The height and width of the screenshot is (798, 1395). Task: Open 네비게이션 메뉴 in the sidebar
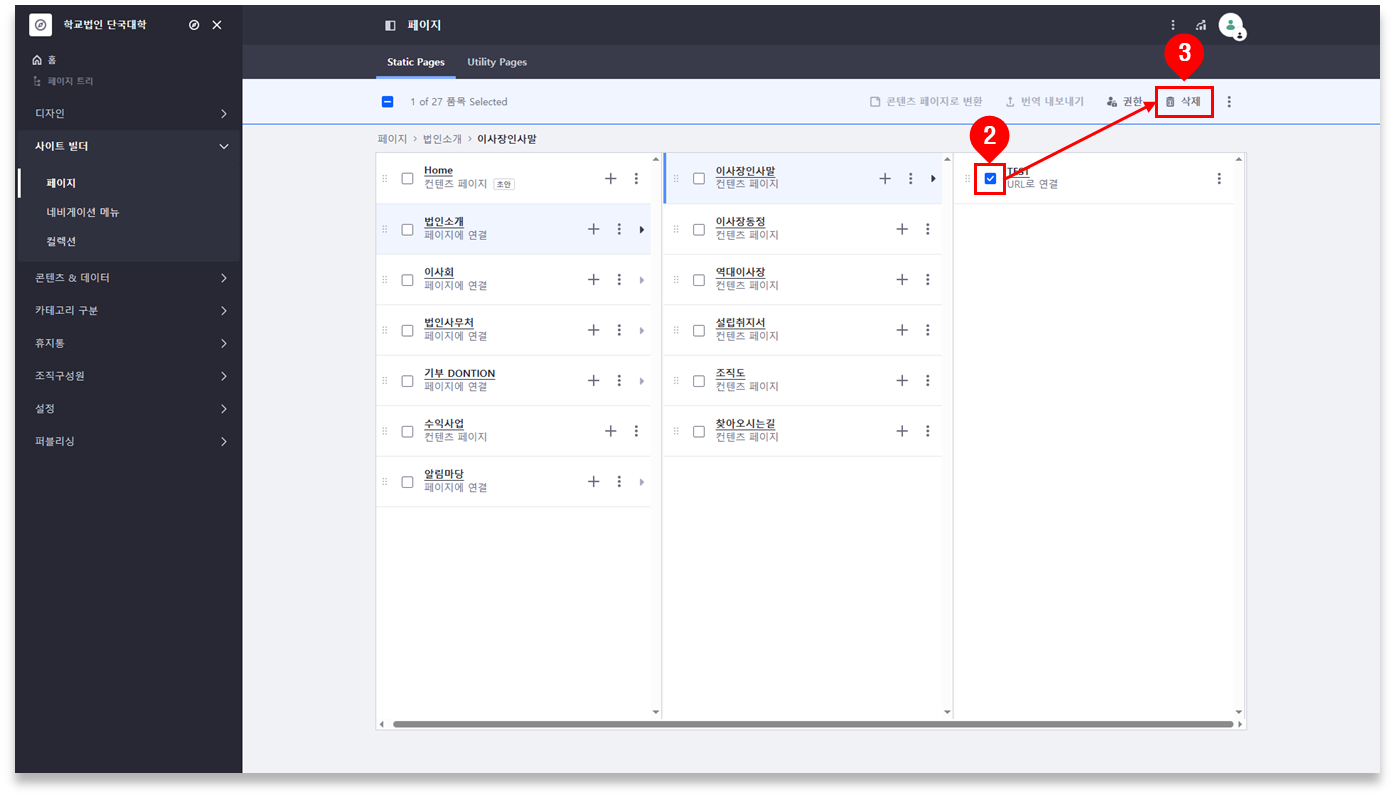(x=83, y=212)
